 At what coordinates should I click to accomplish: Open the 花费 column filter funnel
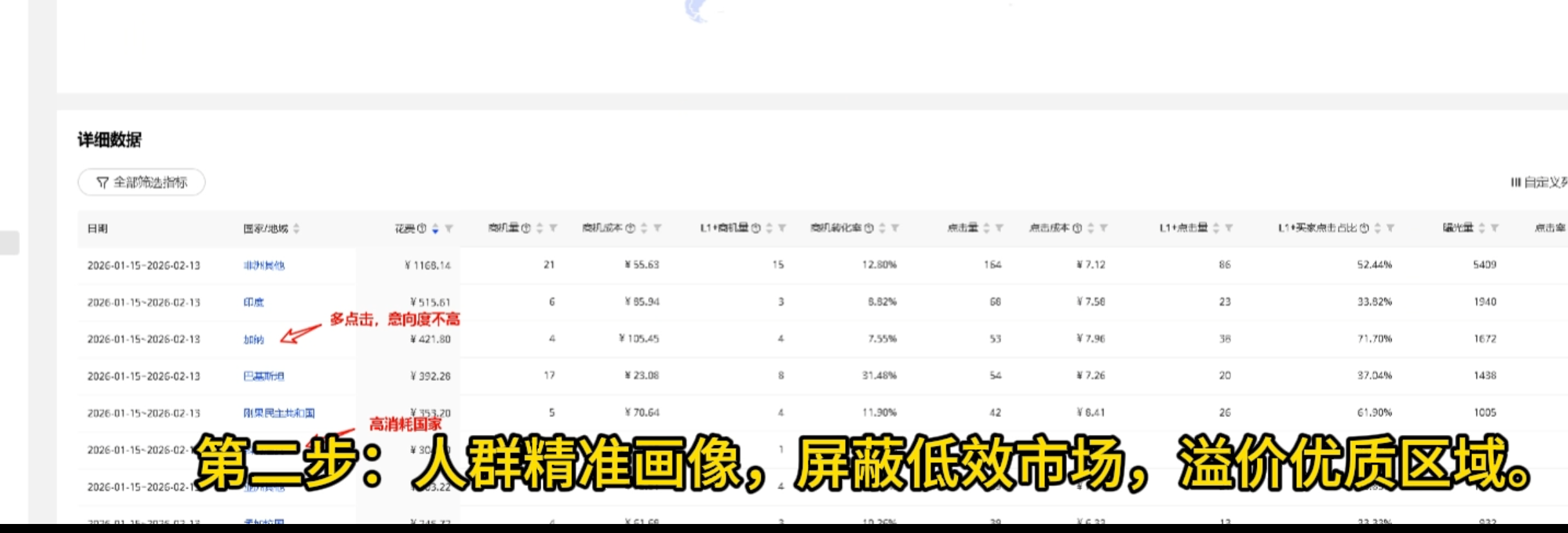click(x=449, y=228)
